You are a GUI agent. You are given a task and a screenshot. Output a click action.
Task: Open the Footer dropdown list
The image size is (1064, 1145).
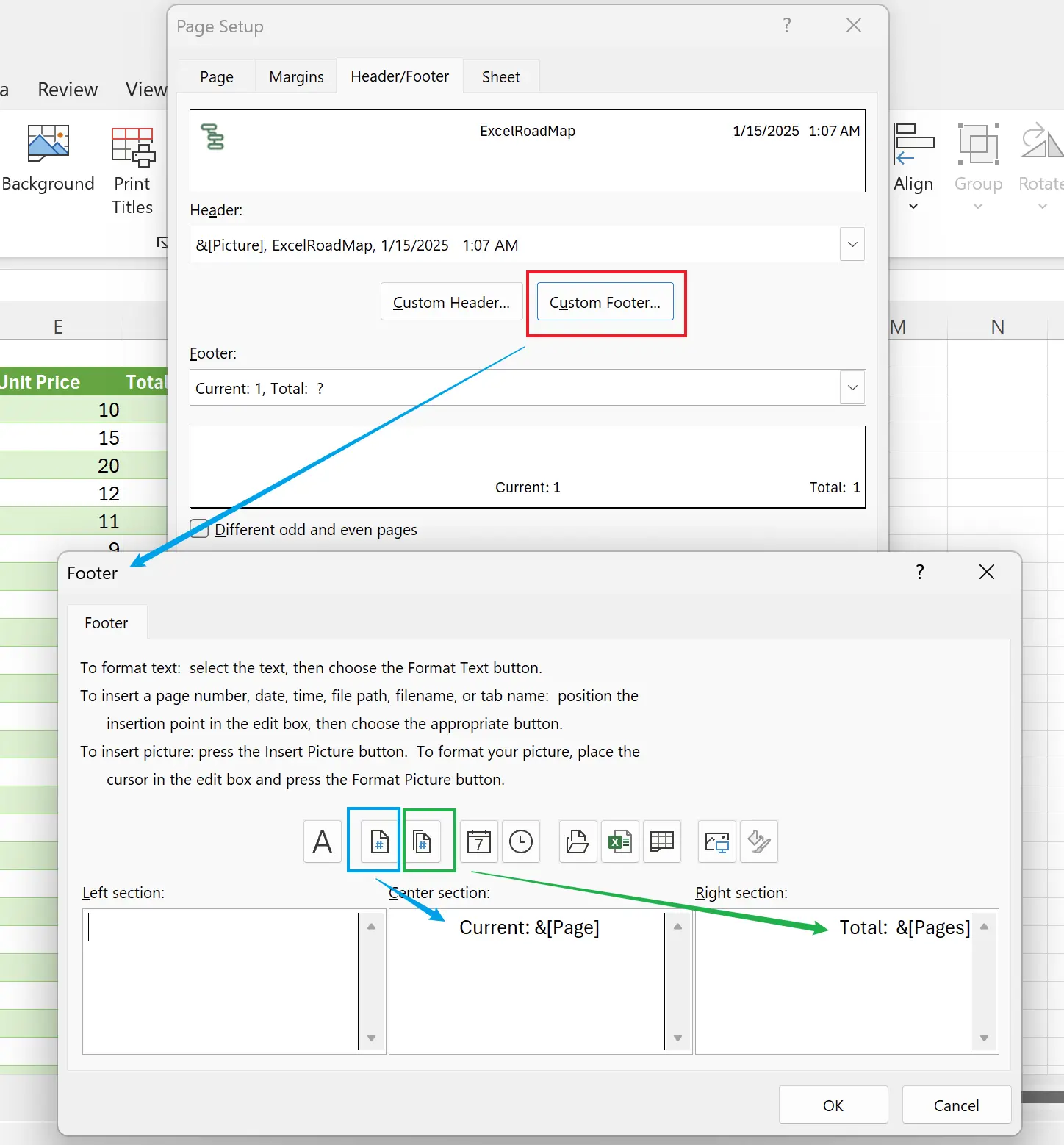(852, 387)
